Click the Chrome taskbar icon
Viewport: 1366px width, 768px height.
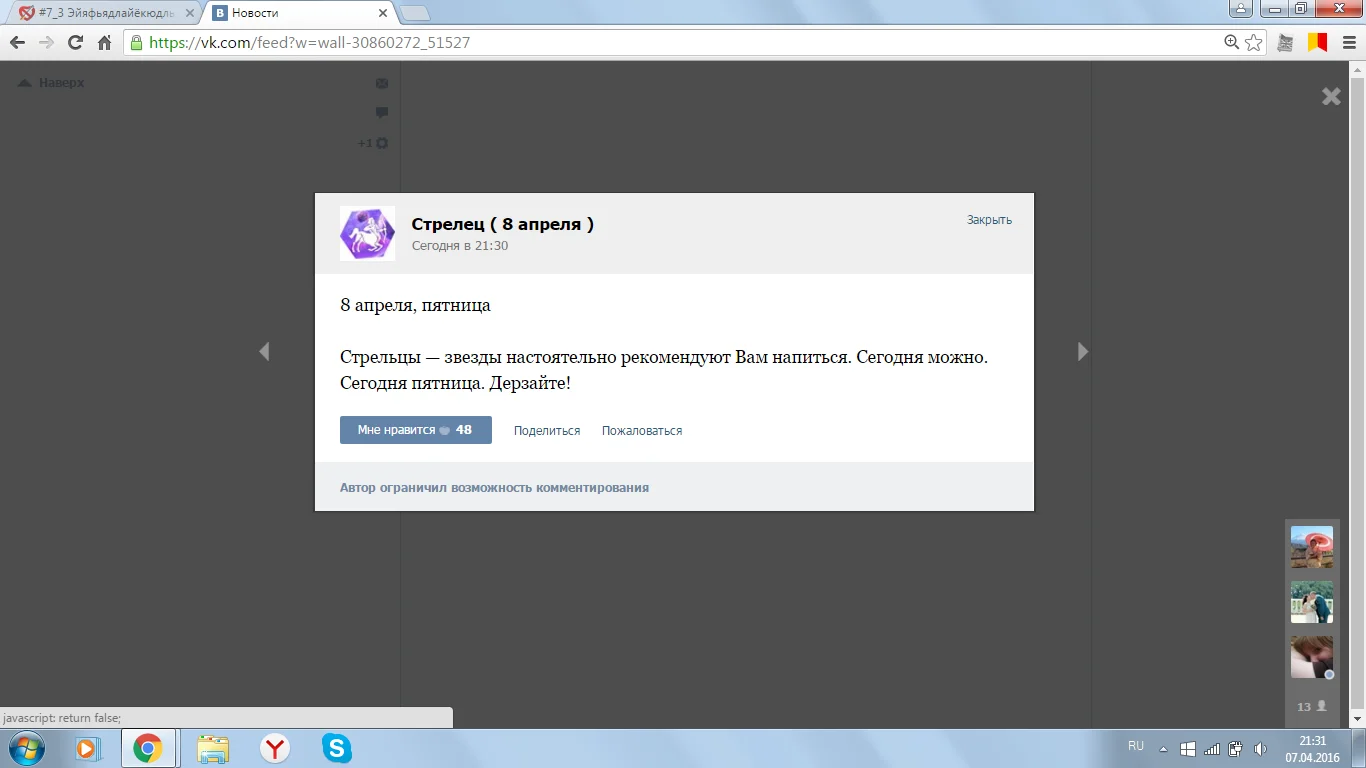148,748
